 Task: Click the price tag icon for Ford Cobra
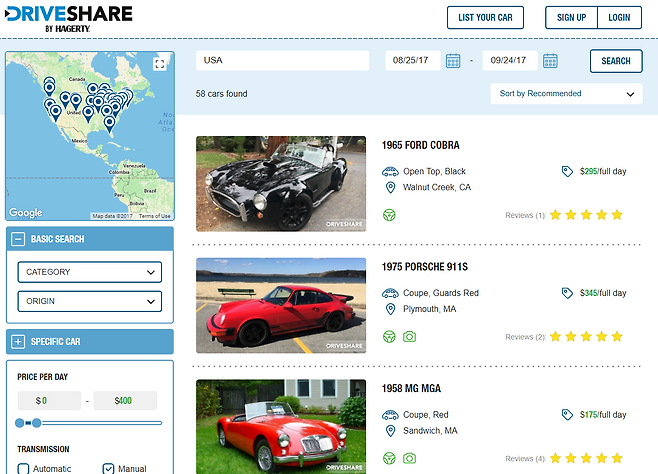click(569, 171)
